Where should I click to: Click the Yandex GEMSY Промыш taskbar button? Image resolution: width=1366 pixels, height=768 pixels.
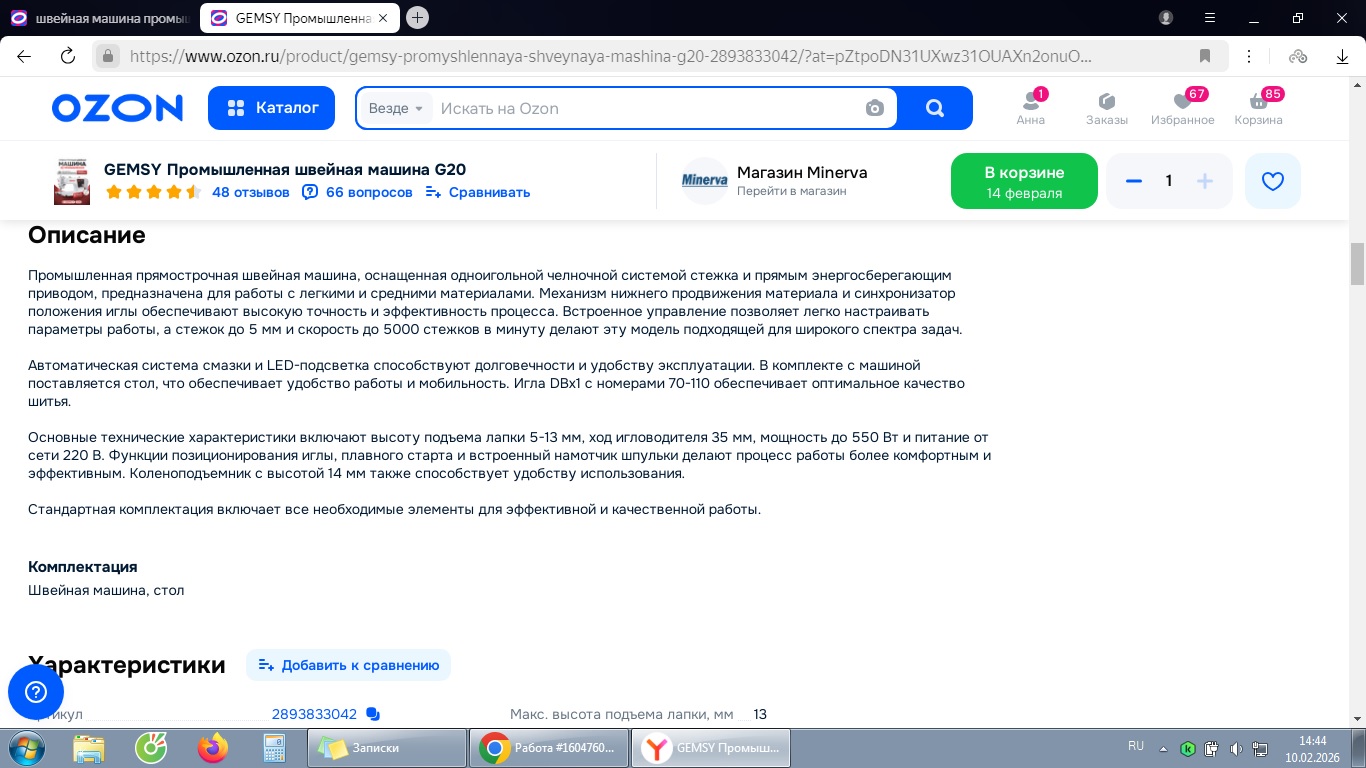click(x=712, y=748)
